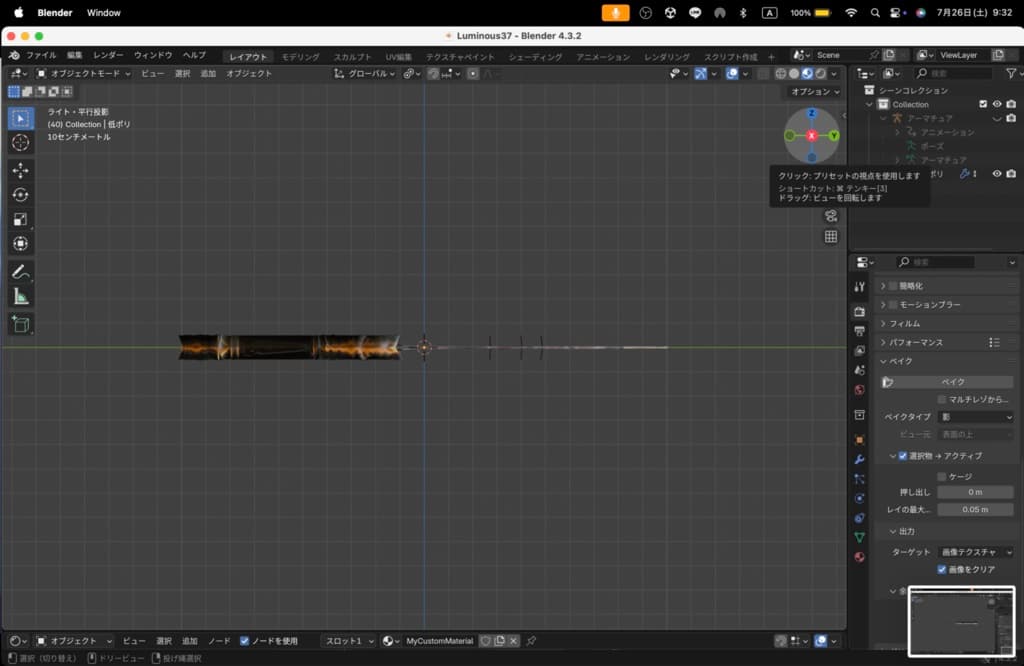This screenshot has width=1024, height=666.
Task: Hide the Collection using its eye icon
Action: 996,104
